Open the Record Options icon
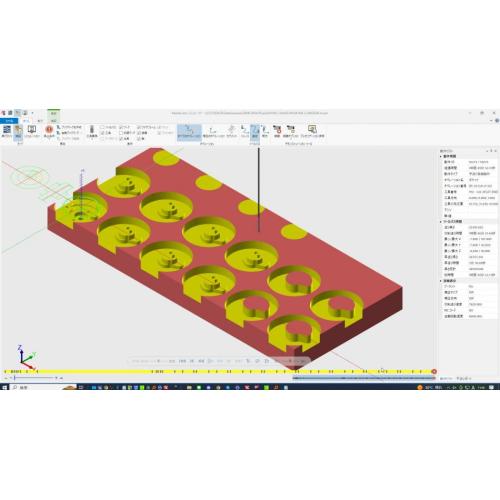This screenshot has height=500, width=500. (291, 132)
